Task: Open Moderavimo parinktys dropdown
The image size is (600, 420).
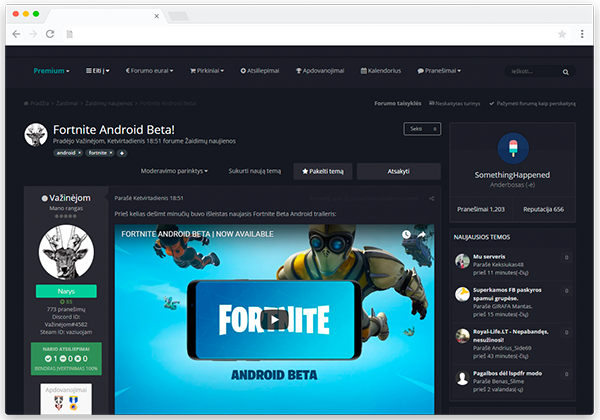Action: click(177, 171)
